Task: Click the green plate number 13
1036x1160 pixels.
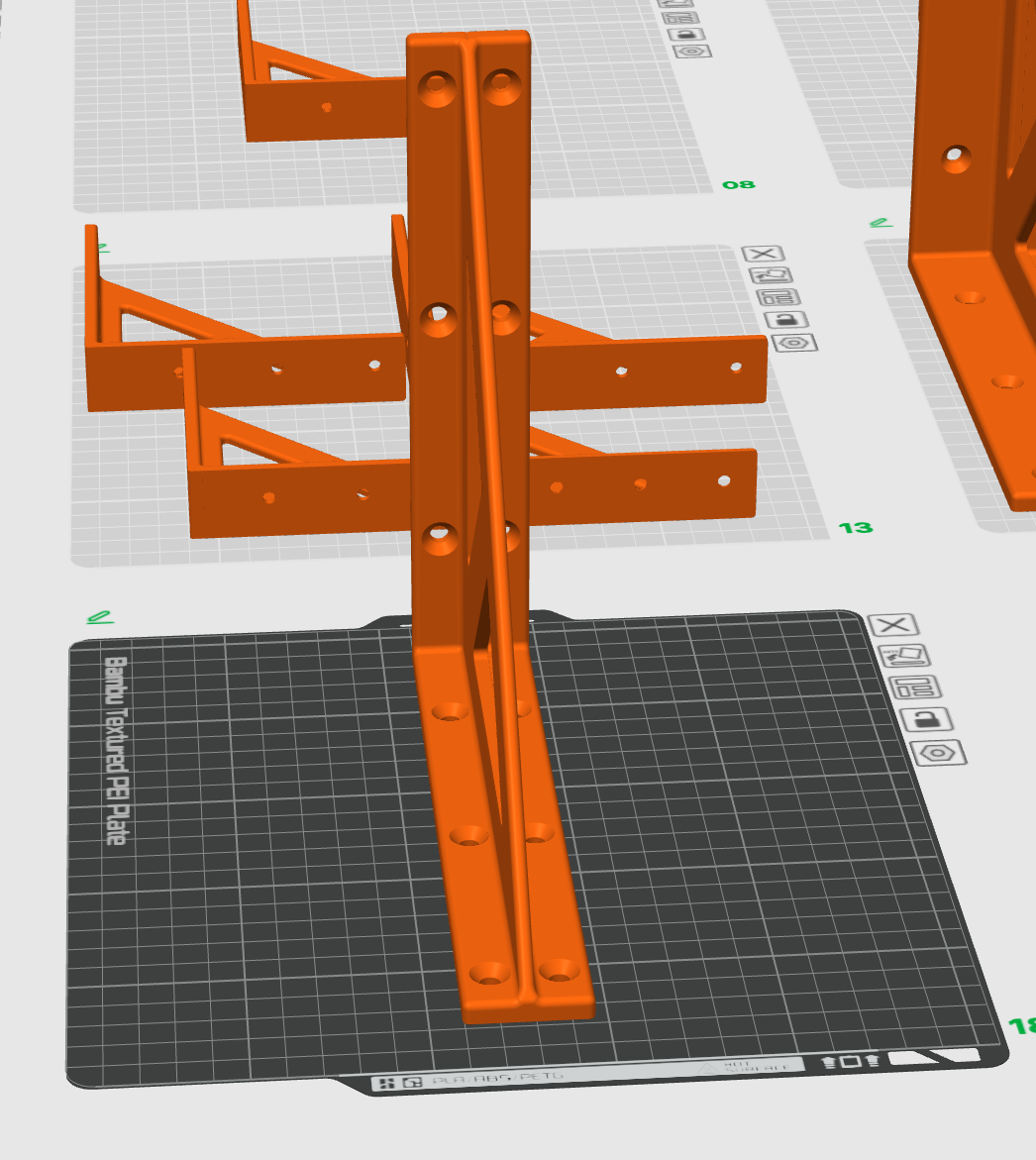Action: (x=856, y=527)
